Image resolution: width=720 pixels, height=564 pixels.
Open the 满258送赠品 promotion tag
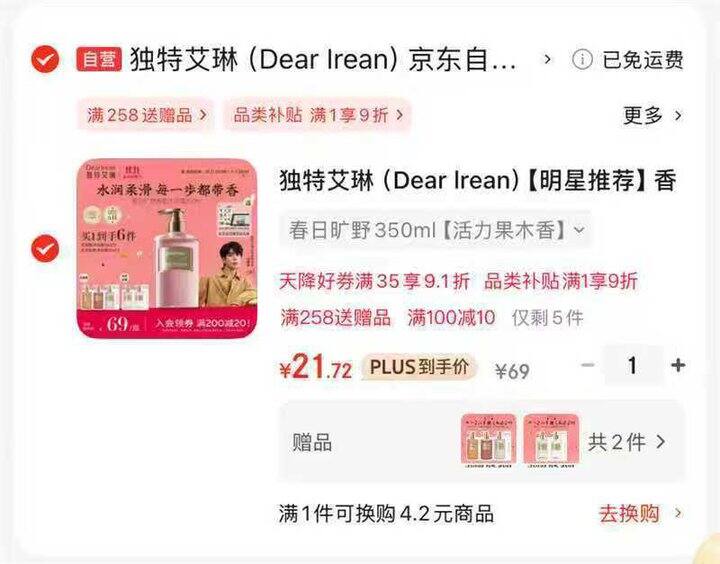[x=146, y=115]
